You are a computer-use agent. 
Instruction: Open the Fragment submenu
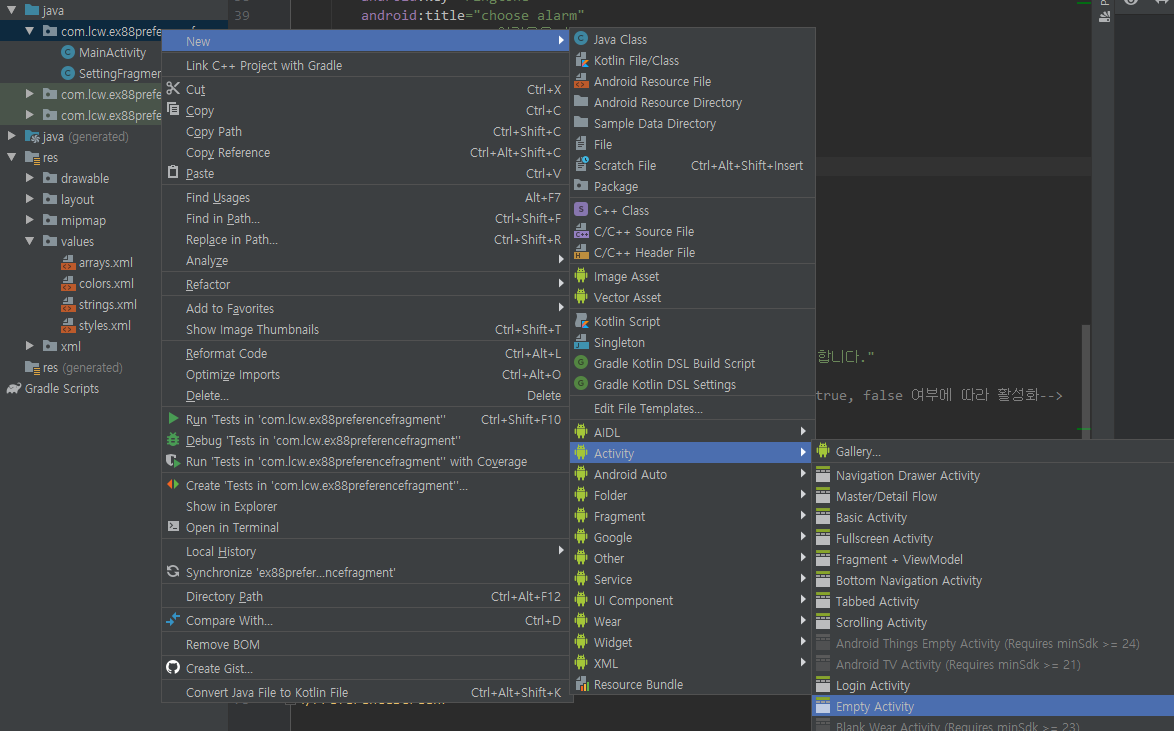pyautogui.click(x=692, y=516)
